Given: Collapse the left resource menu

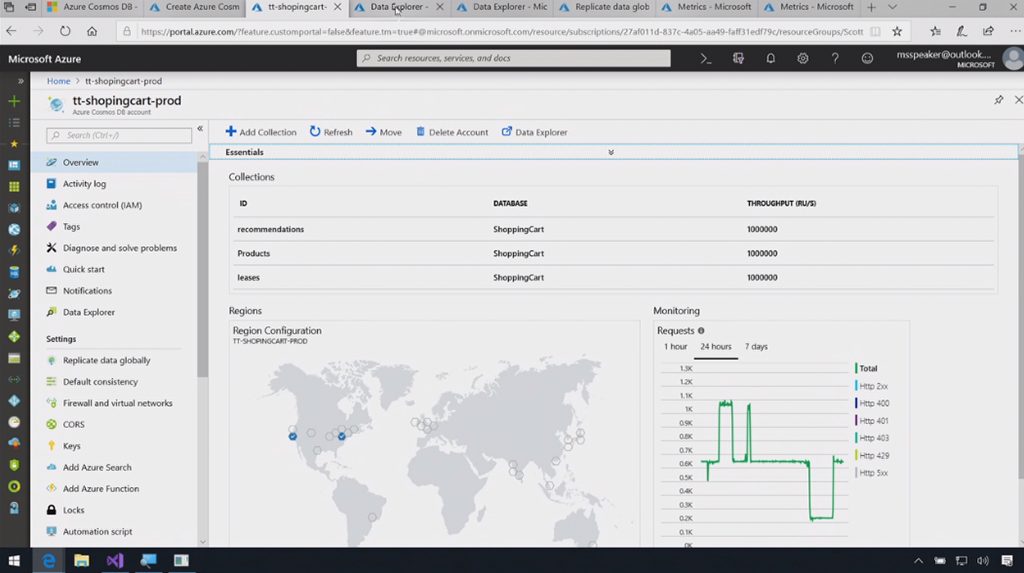Looking at the screenshot, I should point(200,129).
